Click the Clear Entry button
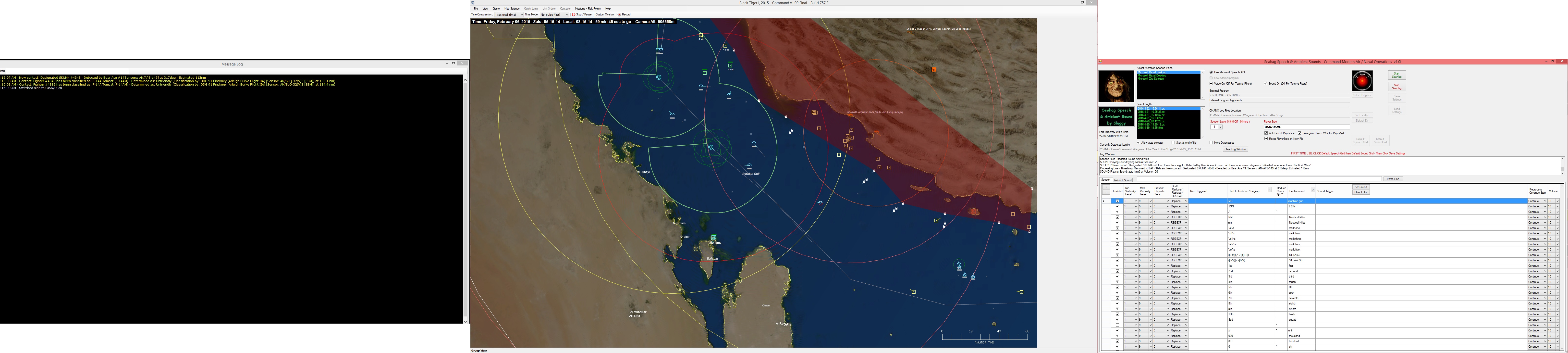Viewport: 1568px width, 353px height. 1361,192
